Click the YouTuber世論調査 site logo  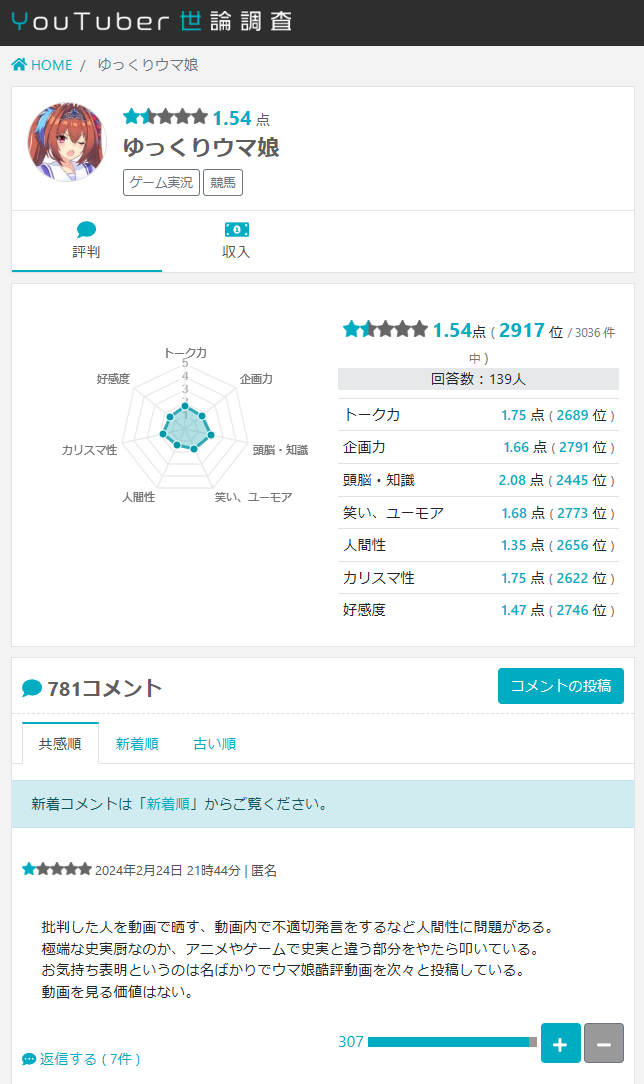coord(152,22)
